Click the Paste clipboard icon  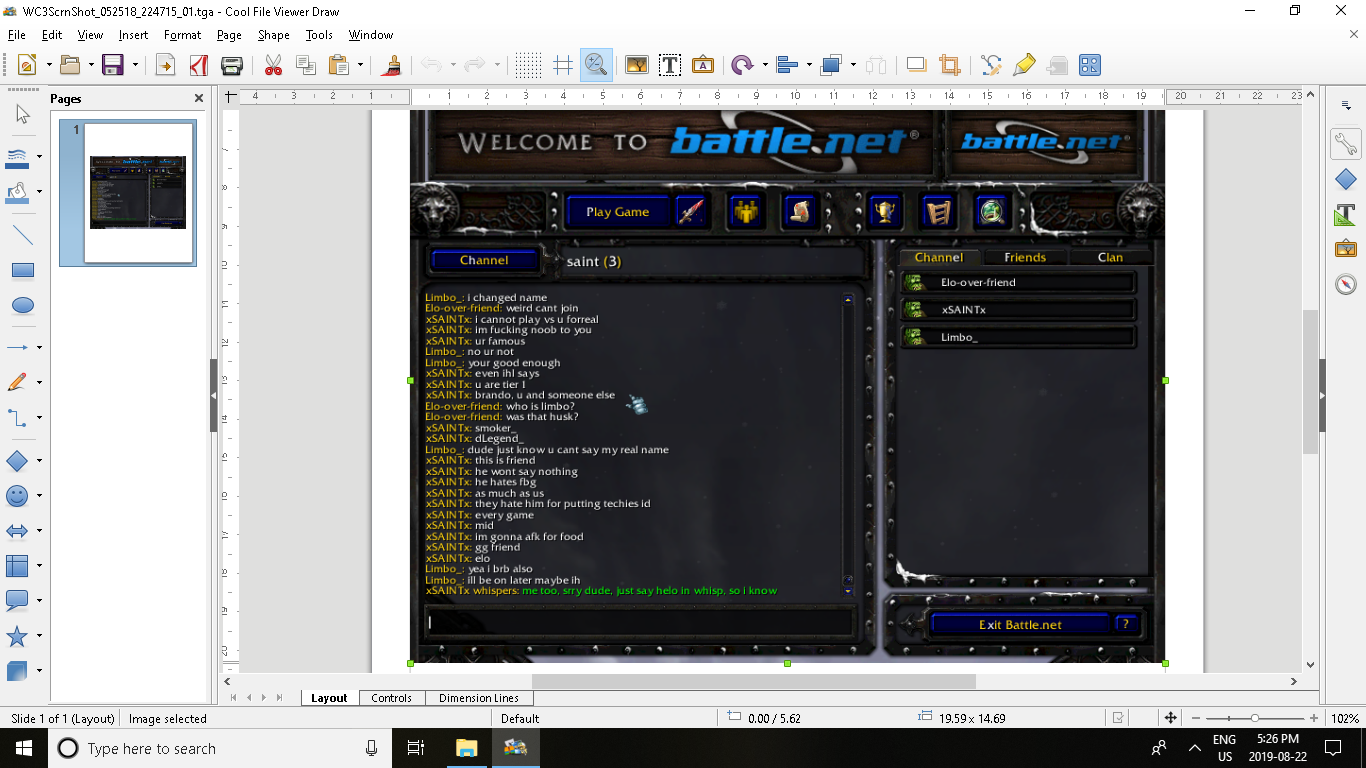(339, 65)
